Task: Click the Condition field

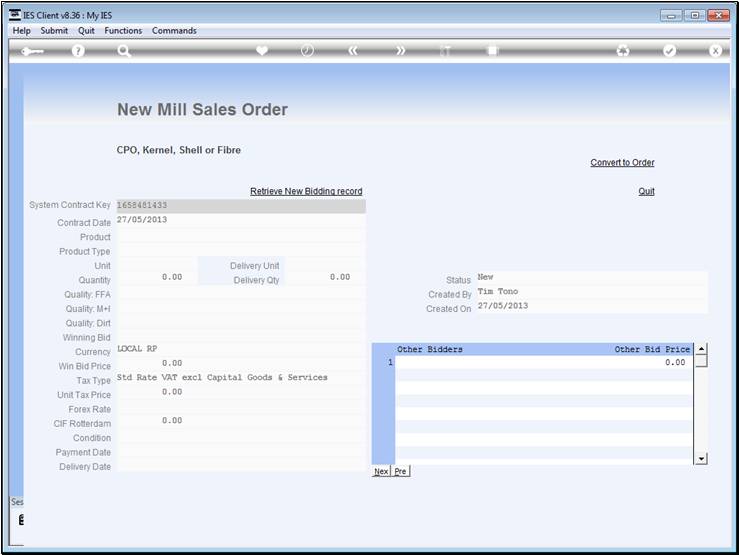Action: point(241,435)
